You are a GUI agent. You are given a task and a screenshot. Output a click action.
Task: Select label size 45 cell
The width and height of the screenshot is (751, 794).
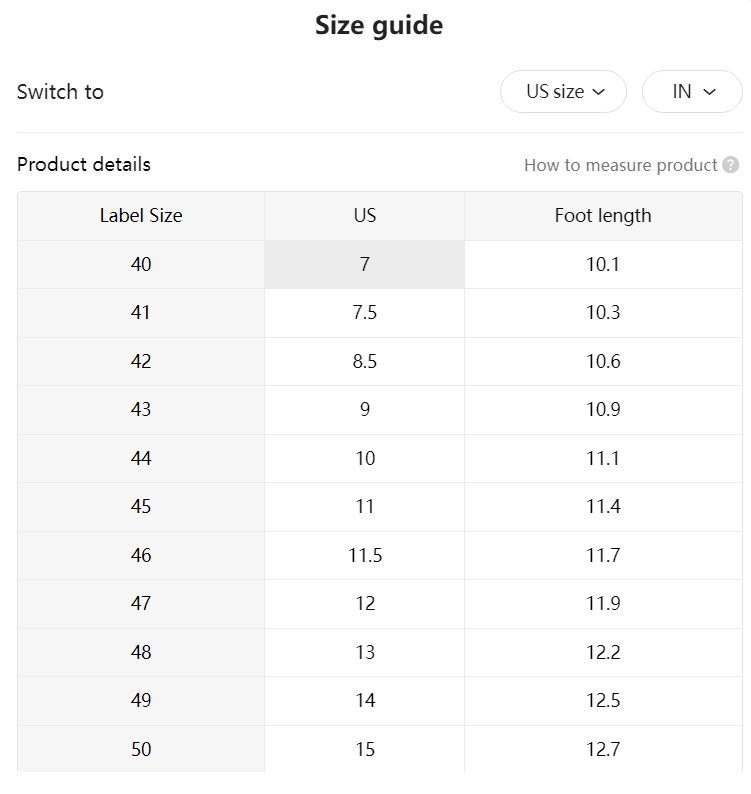[141, 507]
